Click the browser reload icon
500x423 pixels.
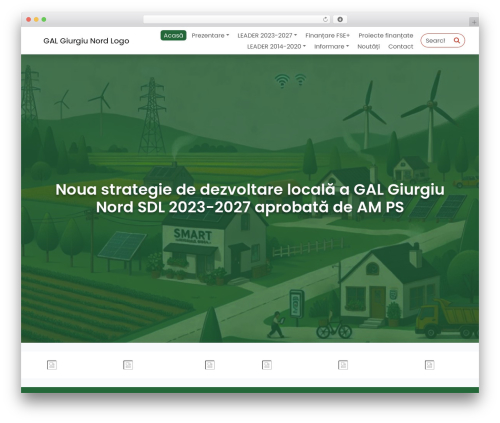pos(325,19)
